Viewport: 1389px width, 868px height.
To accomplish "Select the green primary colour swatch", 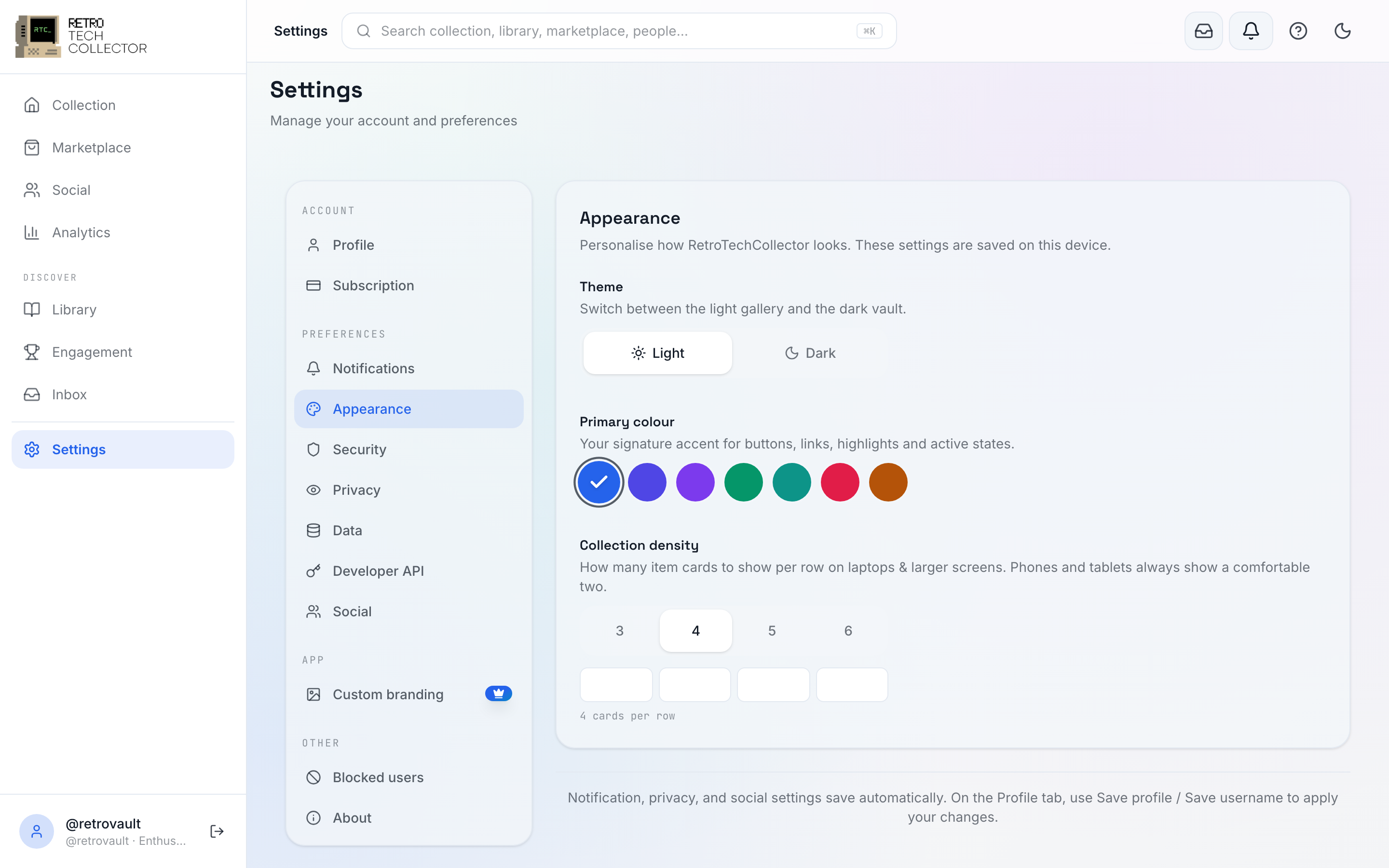I will point(743,482).
